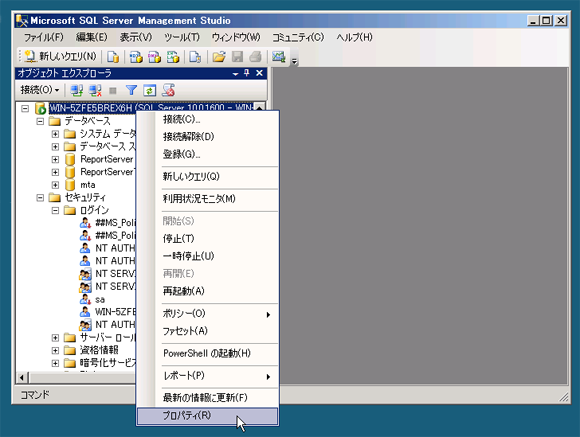Choose 接続解除(D) from context menu
Screen dimensions: 580x437
coord(208,137)
